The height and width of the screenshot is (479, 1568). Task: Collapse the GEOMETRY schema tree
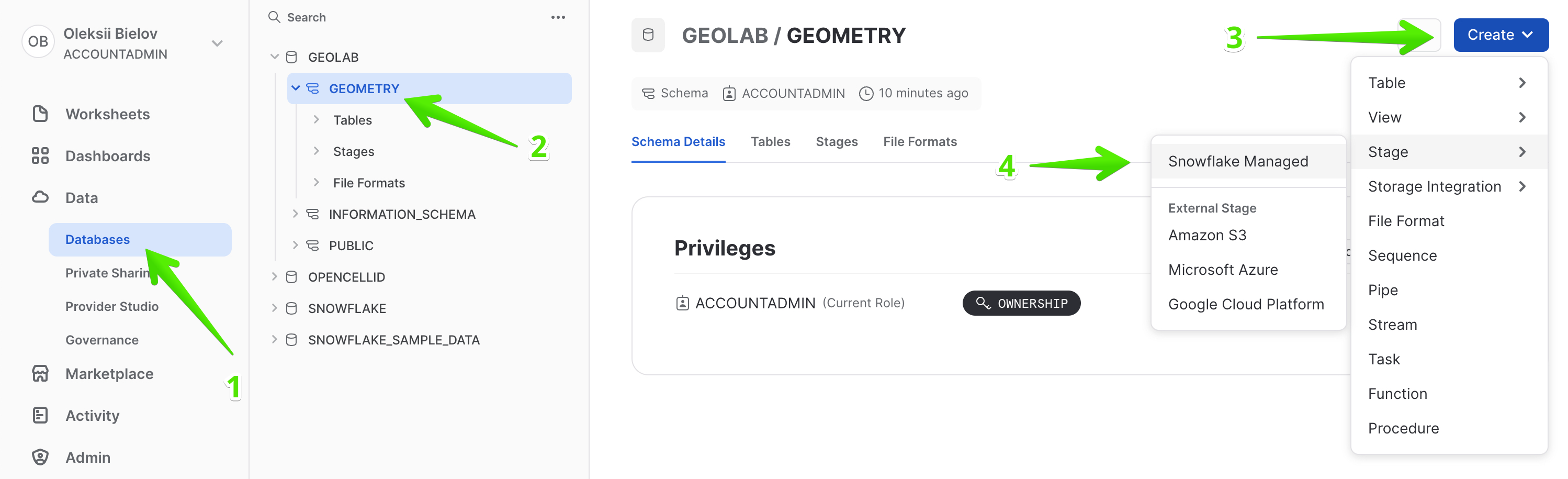[x=297, y=88]
